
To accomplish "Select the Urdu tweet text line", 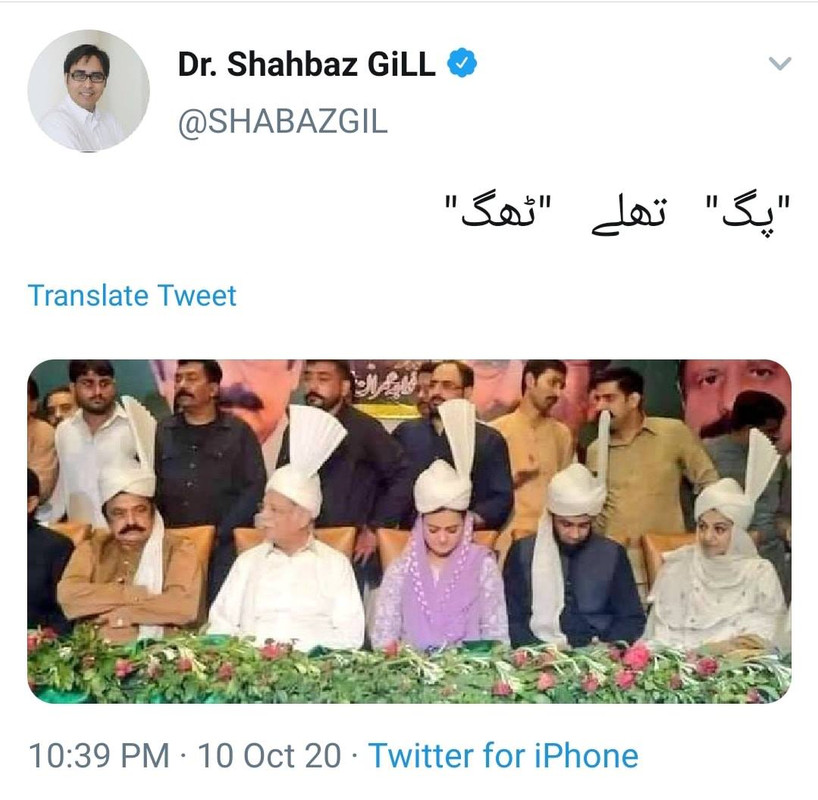I will point(618,214).
